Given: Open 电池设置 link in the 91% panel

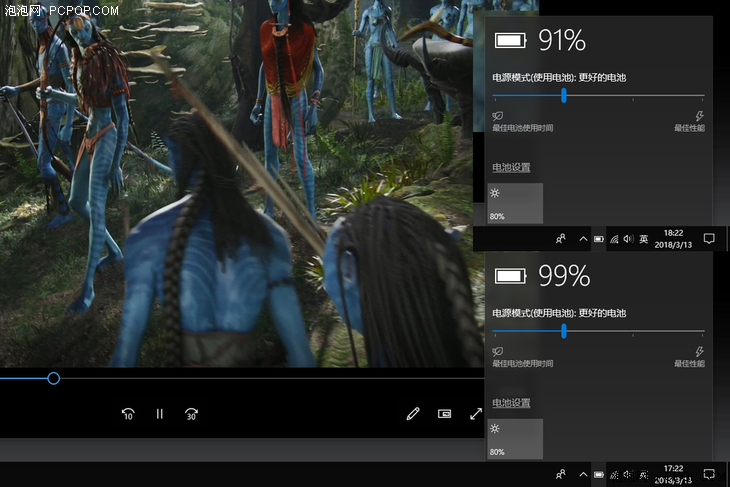Looking at the screenshot, I should [x=511, y=167].
